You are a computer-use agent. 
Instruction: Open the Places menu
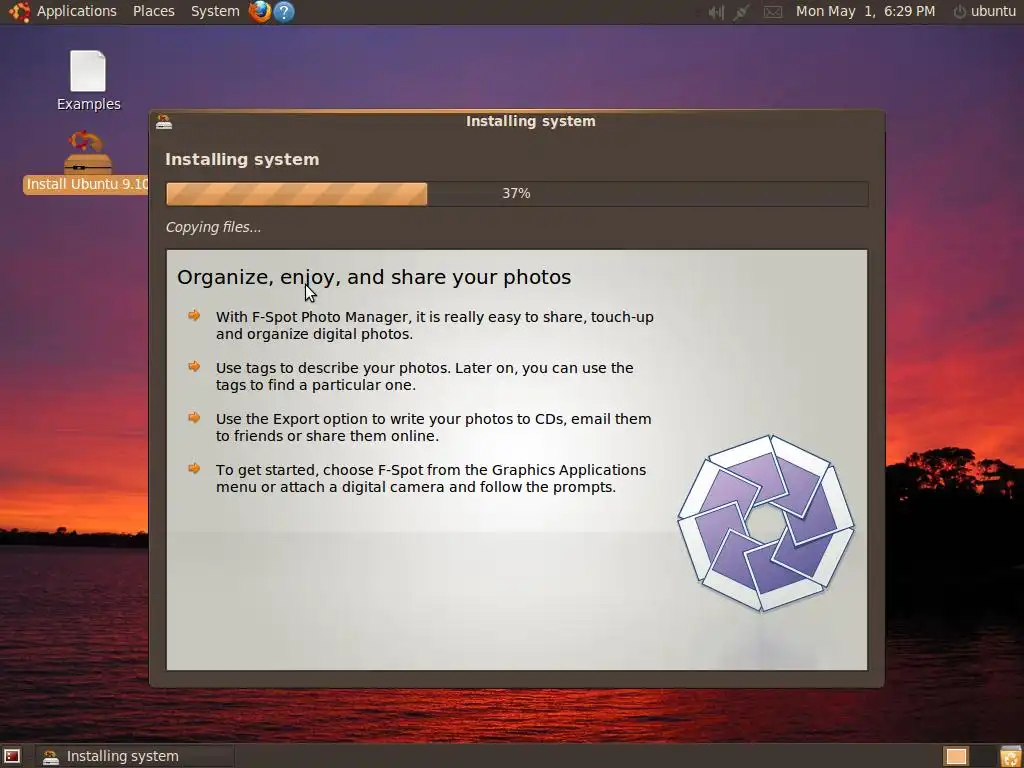click(153, 11)
